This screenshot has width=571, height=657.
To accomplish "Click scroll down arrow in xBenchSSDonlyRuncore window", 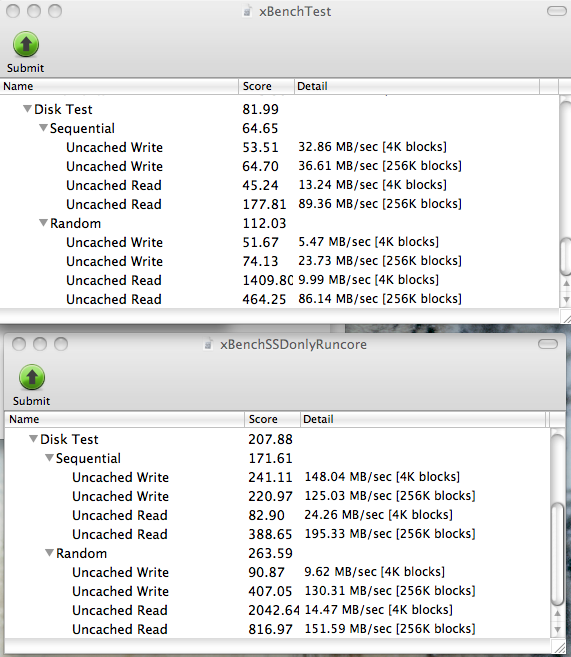I will pos(557,629).
